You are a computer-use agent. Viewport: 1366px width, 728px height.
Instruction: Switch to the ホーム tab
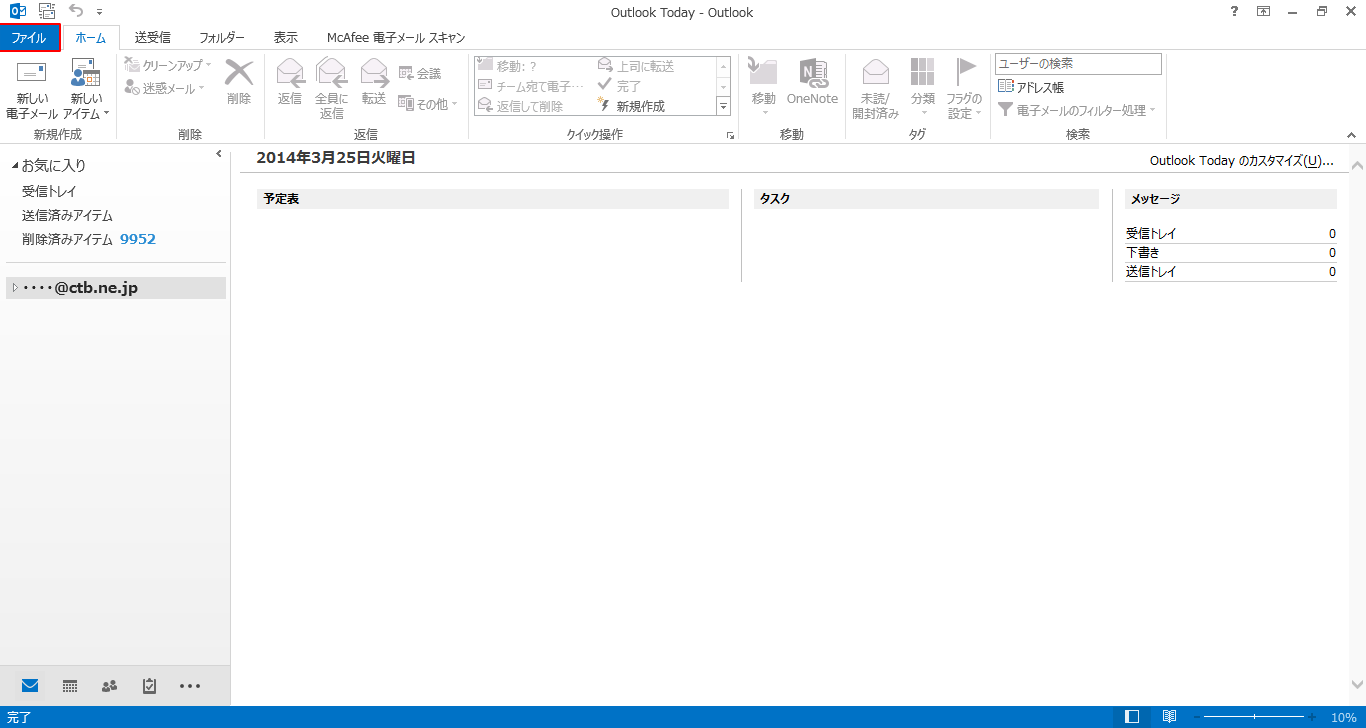(90, 38)
